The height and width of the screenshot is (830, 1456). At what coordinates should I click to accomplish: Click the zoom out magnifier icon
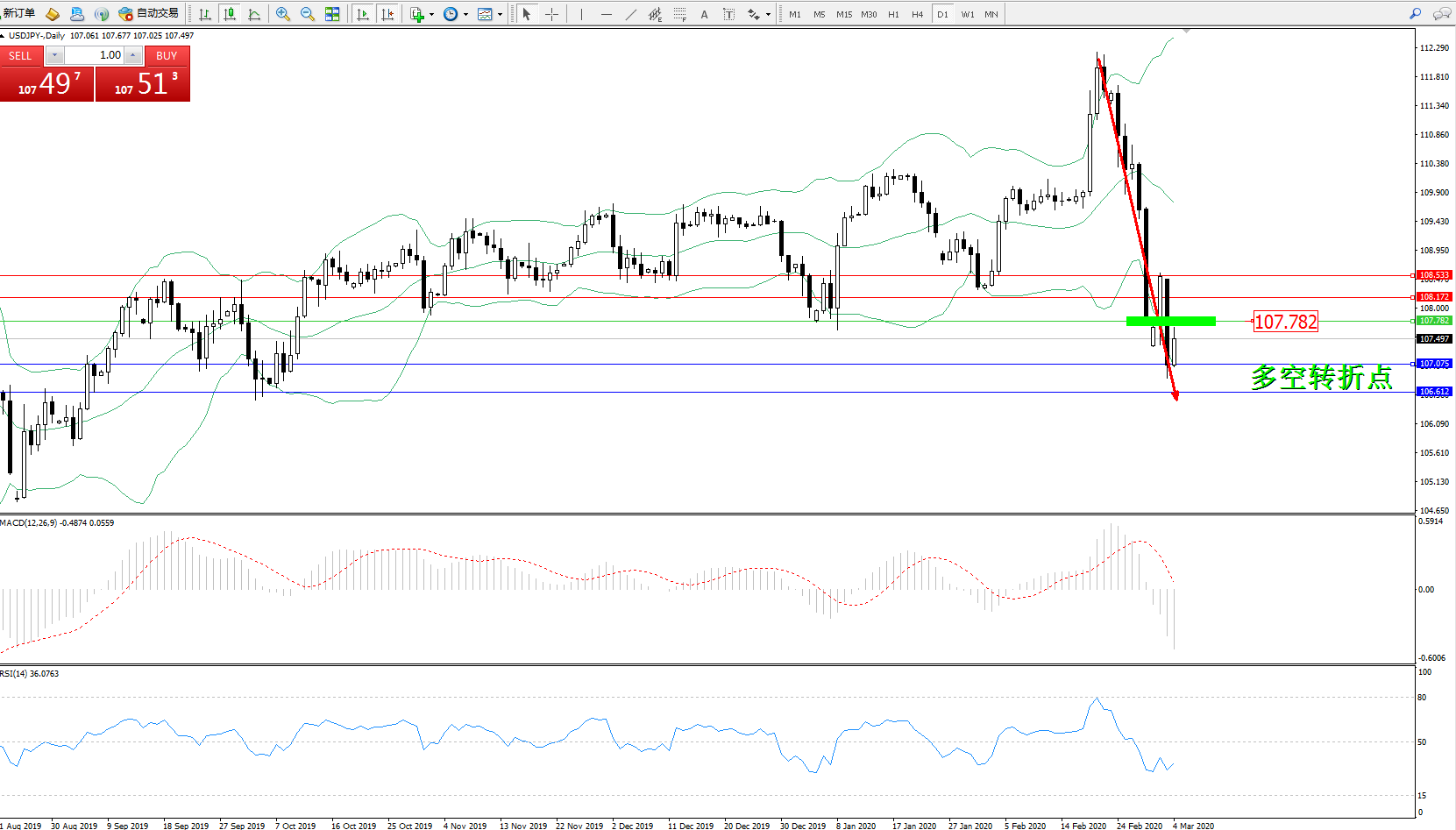307,14
